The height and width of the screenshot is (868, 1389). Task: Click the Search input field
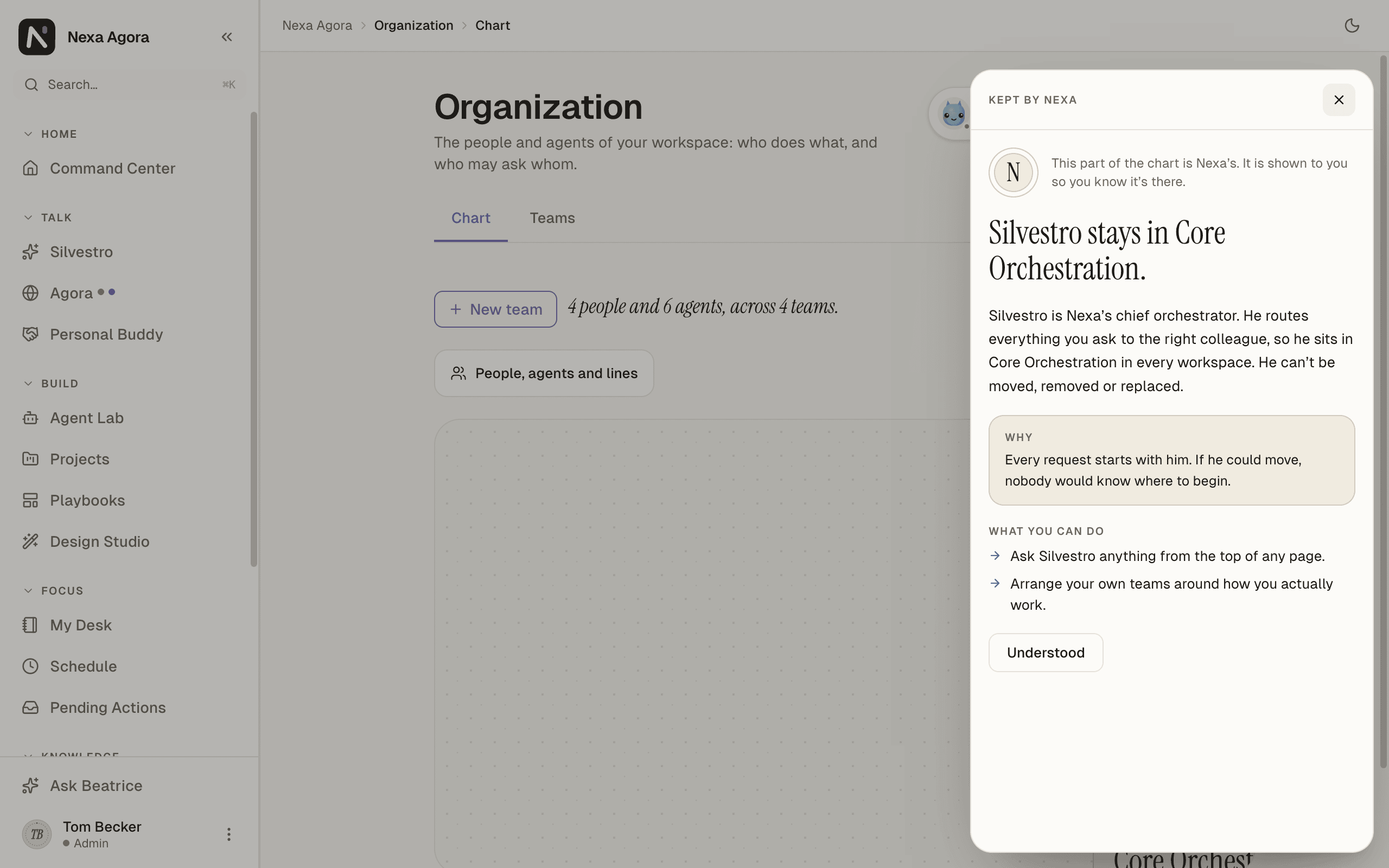130,85
